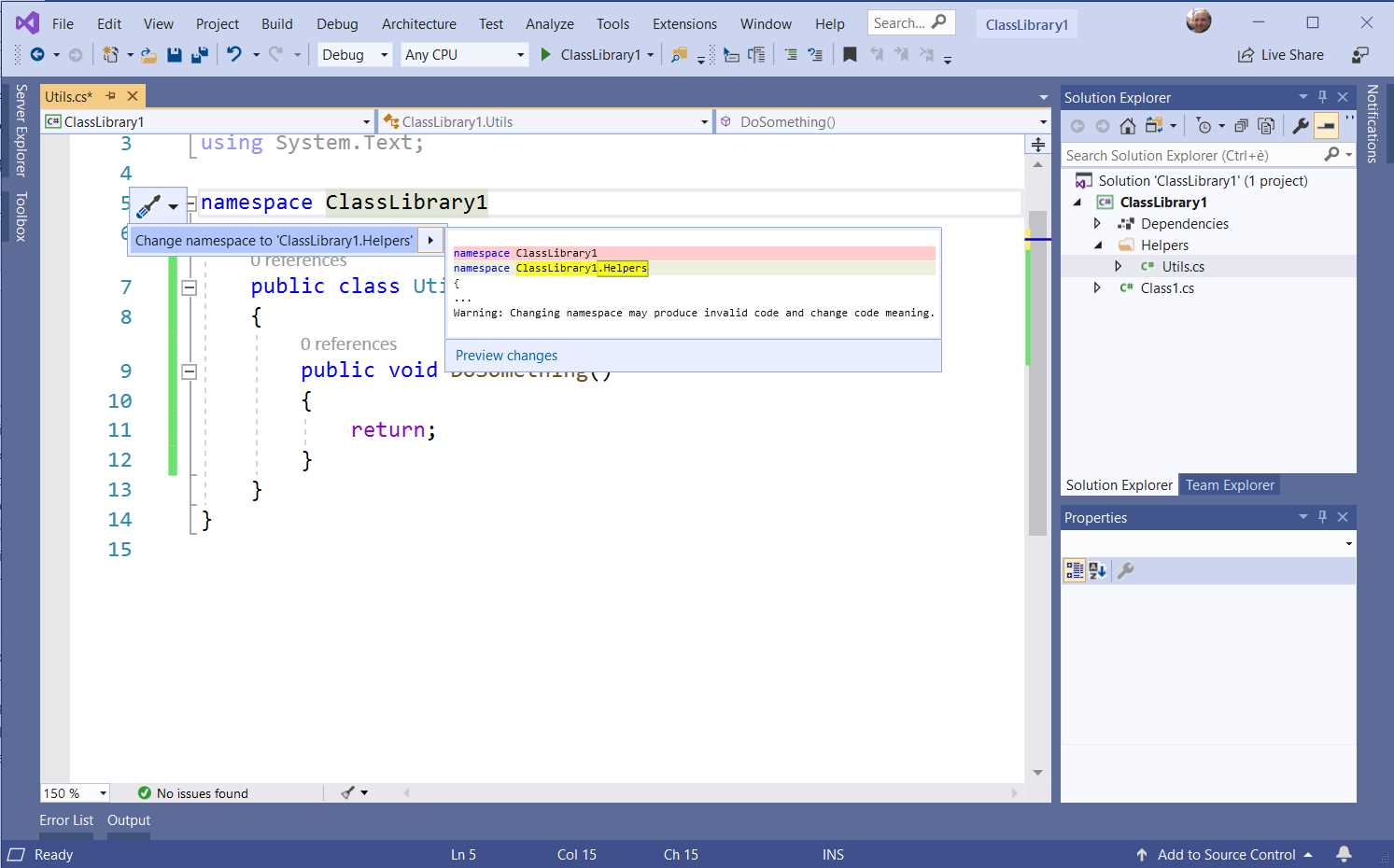This screenshot has height=868, width=1394.
Task: Toggle Preview Selected Items in Solution Explorer
Action: pos(1324,123)
